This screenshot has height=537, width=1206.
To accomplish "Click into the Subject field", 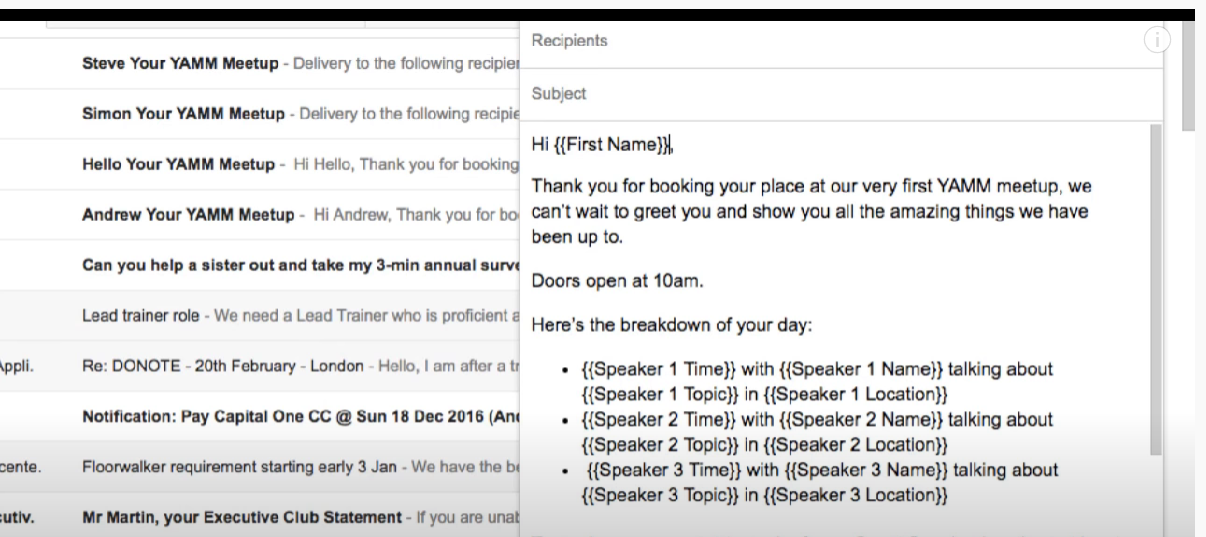I will click(x=840, y=94).
